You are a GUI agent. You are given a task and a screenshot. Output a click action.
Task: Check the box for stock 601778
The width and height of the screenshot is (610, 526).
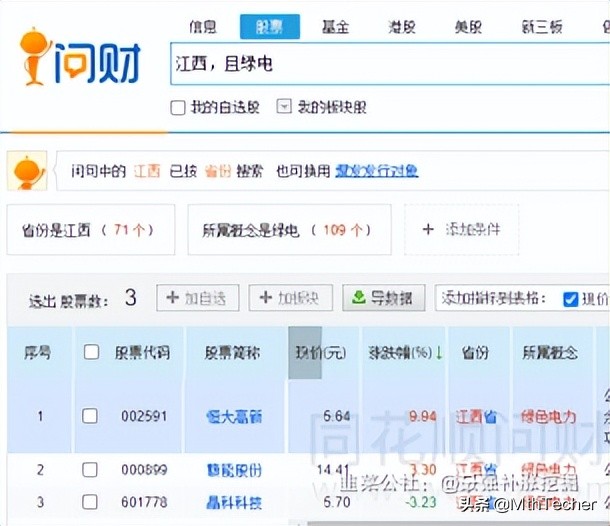pyautogui.click(x=90, y=502)
